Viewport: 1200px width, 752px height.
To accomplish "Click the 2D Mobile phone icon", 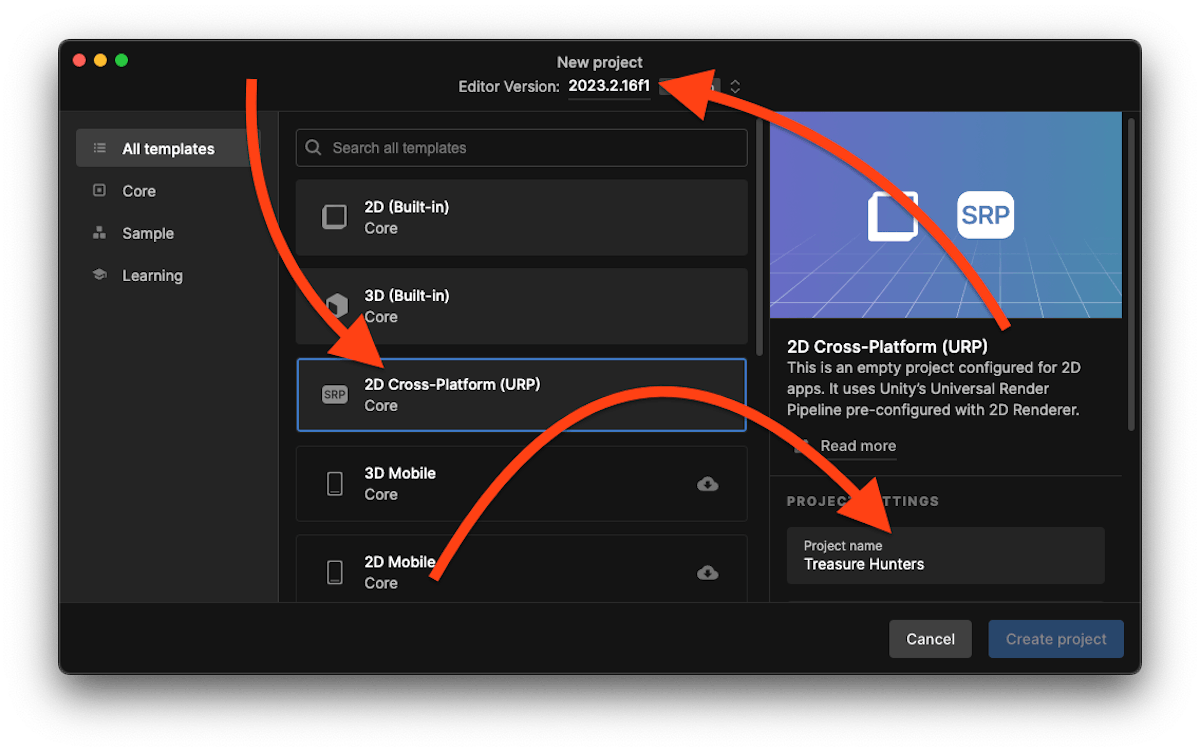I will [334, 572].
